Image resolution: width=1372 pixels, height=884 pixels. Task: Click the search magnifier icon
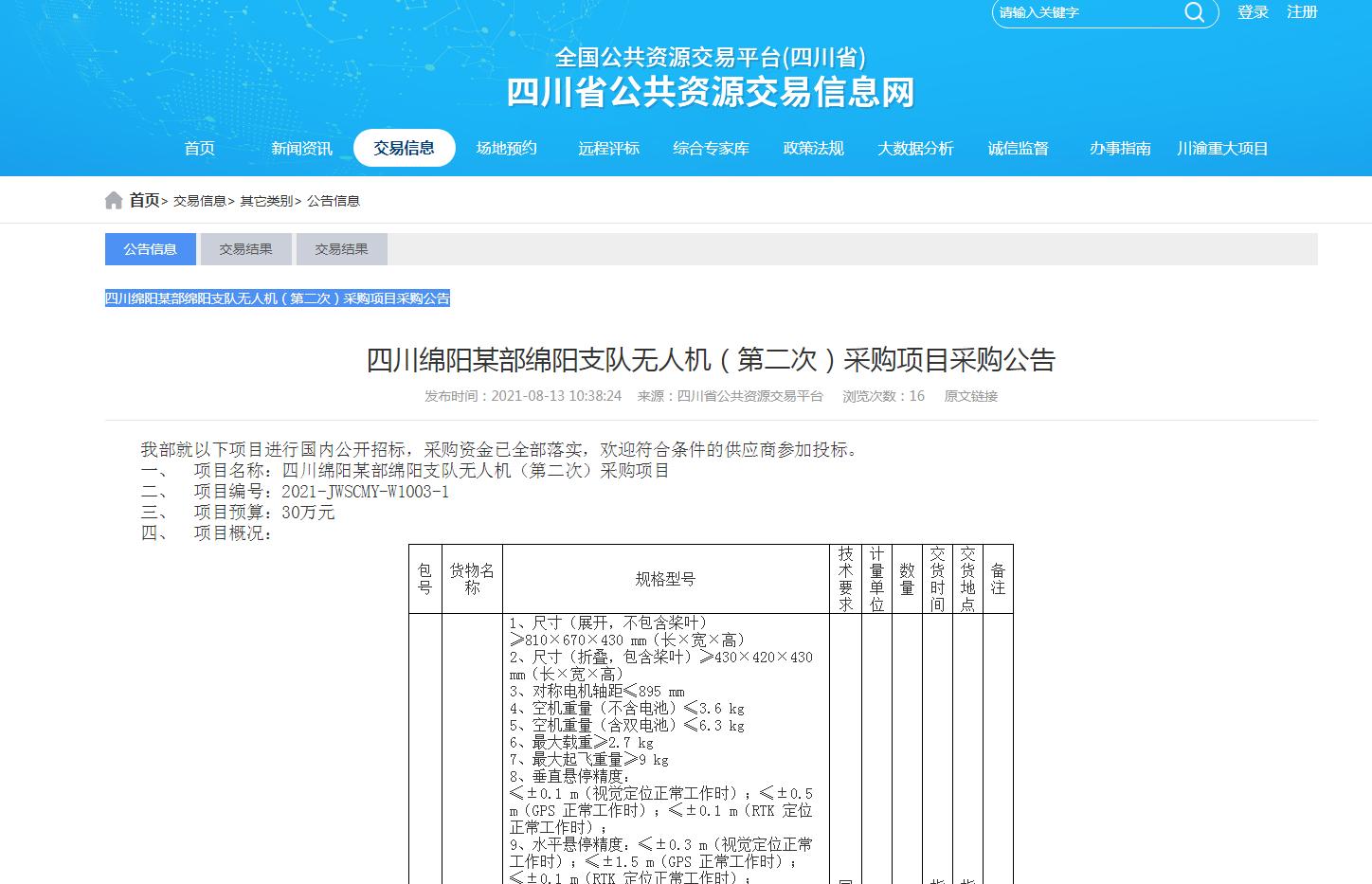(x=1194, y=12)
